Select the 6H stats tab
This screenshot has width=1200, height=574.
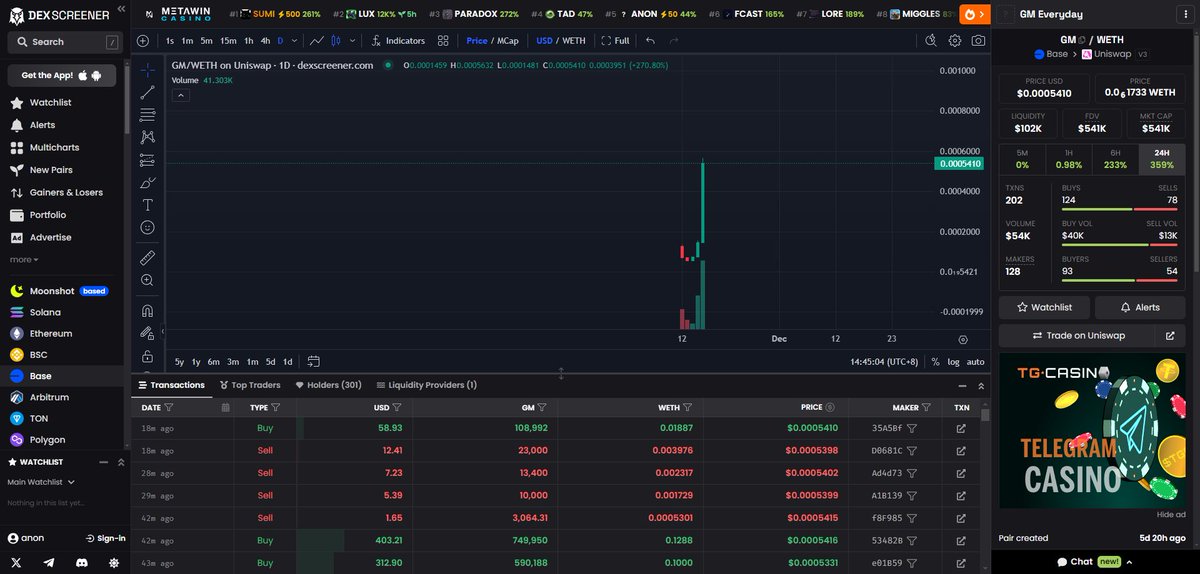(x=1115, y=159)
